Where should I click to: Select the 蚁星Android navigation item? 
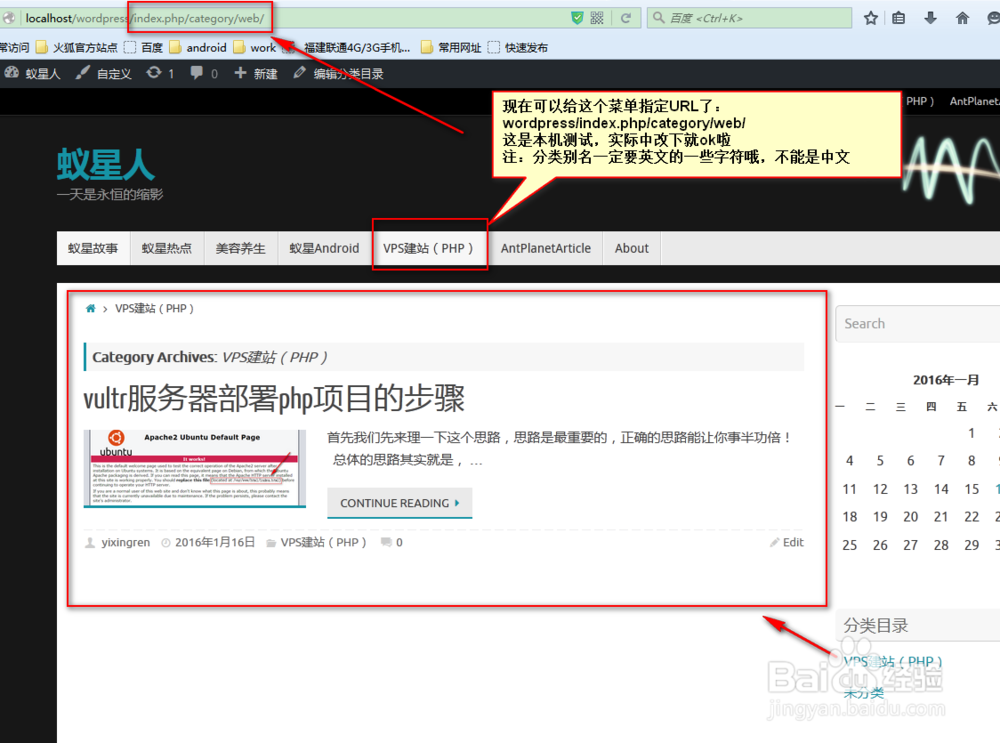click(x=323, y=248)
